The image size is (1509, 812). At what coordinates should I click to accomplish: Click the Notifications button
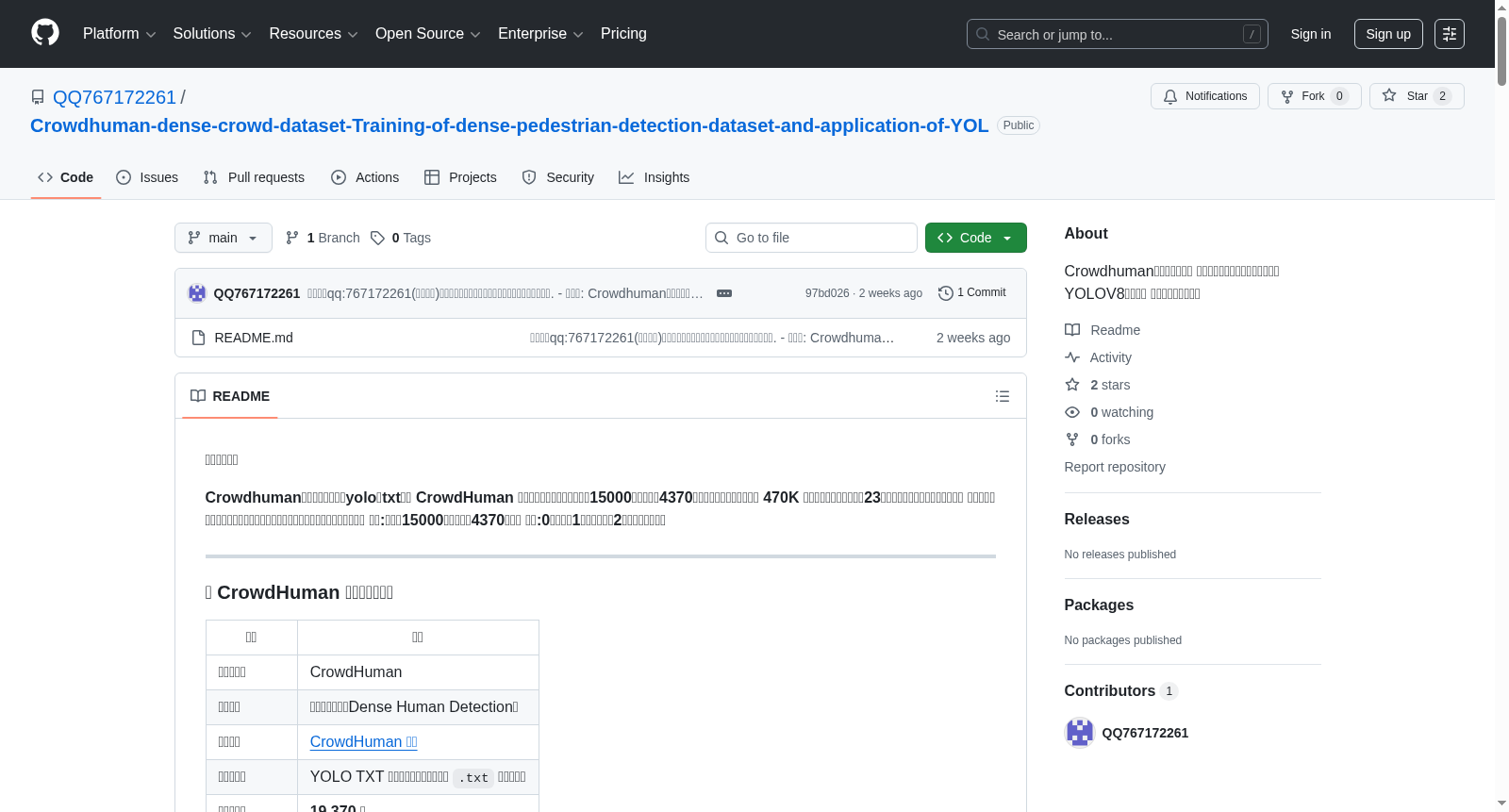point(1205,96)
